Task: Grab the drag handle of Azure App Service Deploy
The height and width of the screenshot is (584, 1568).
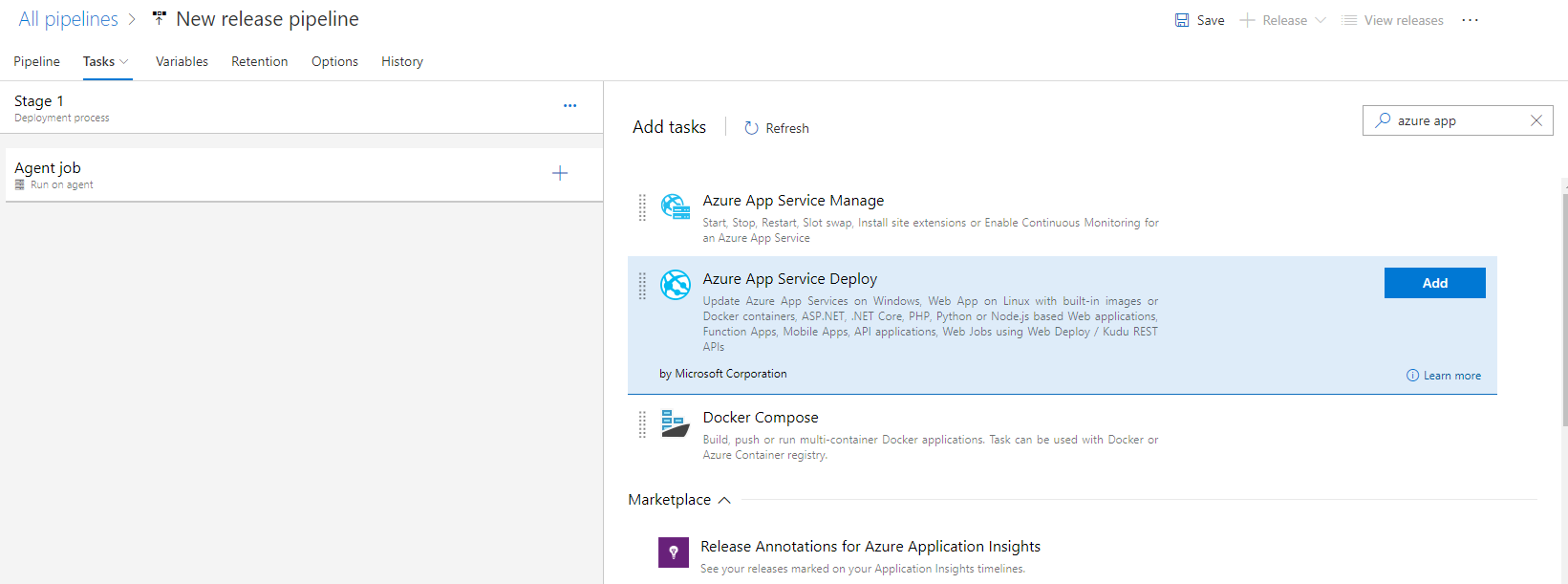Action: pos(642,286)
